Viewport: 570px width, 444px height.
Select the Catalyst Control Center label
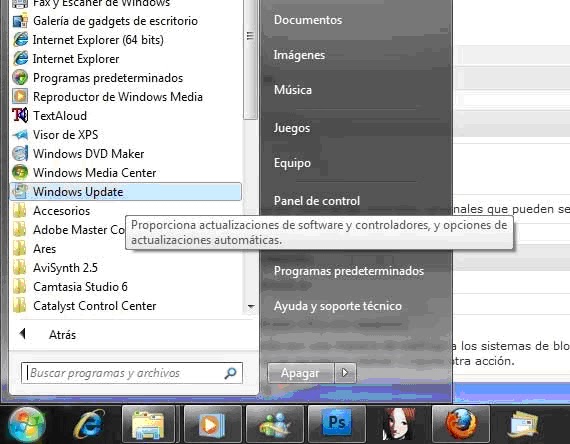tap(95, 306)
